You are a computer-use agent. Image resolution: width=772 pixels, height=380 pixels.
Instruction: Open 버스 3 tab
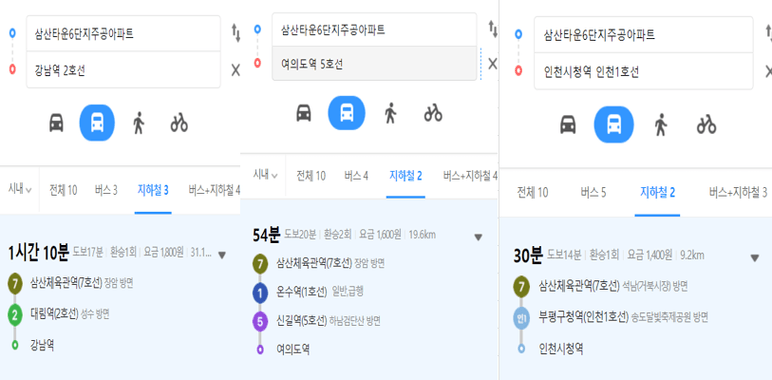106,191
